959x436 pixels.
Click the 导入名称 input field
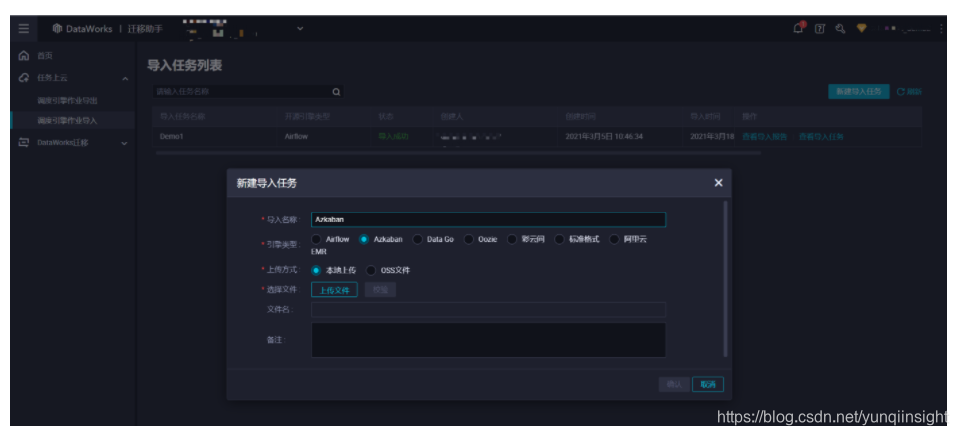(488, 220)
